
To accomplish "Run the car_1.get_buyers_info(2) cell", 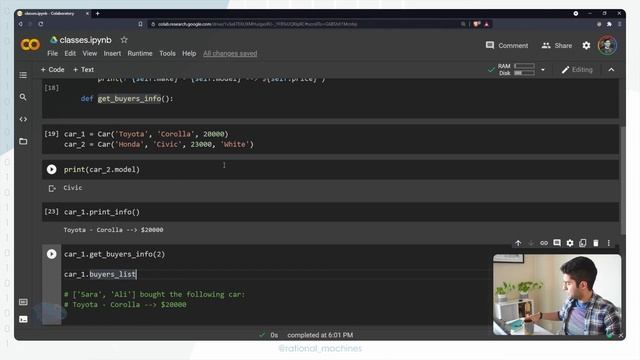I will (x=51, y=254).
